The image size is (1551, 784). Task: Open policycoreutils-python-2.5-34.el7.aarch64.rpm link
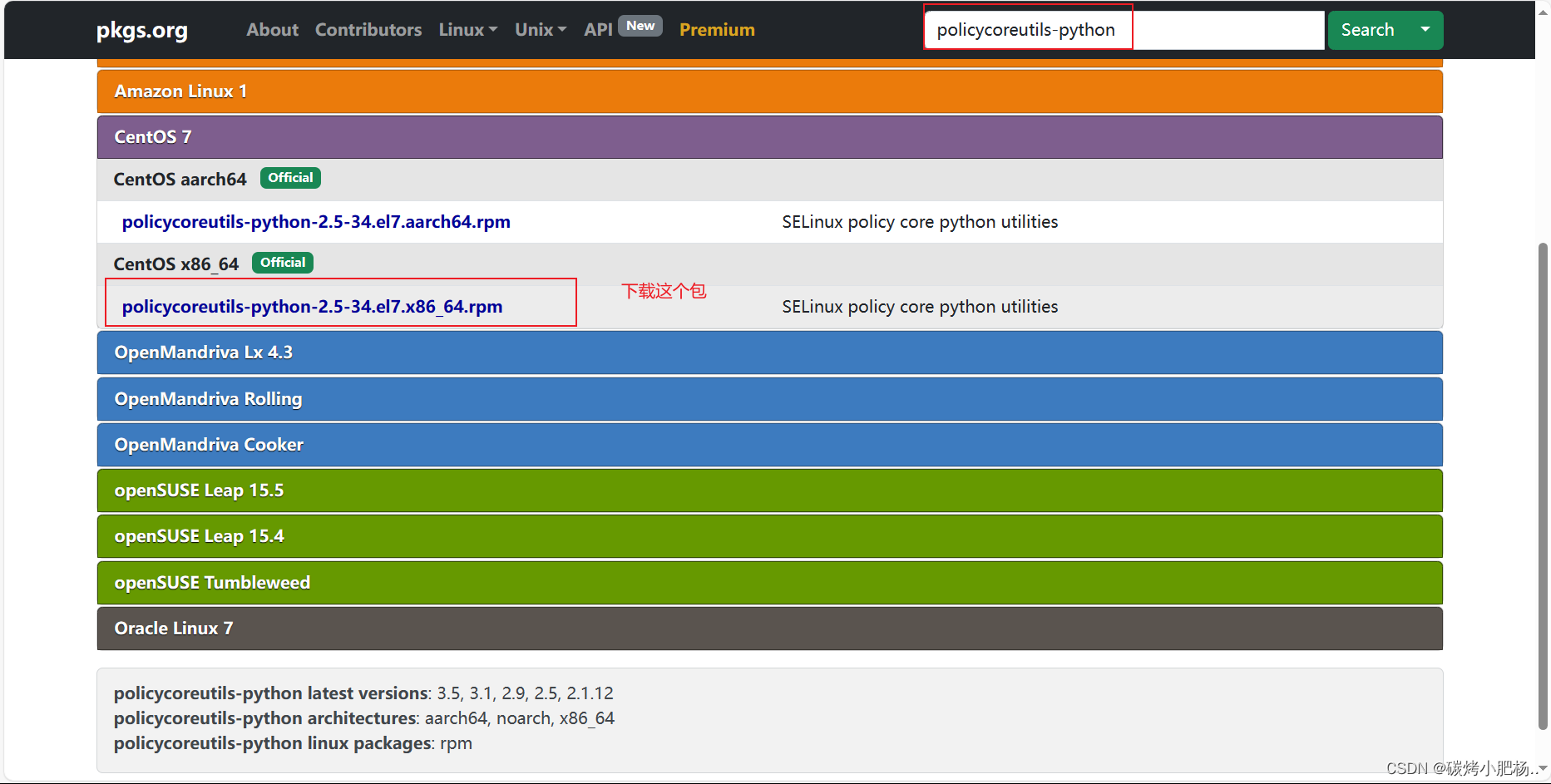coord(316,222)
